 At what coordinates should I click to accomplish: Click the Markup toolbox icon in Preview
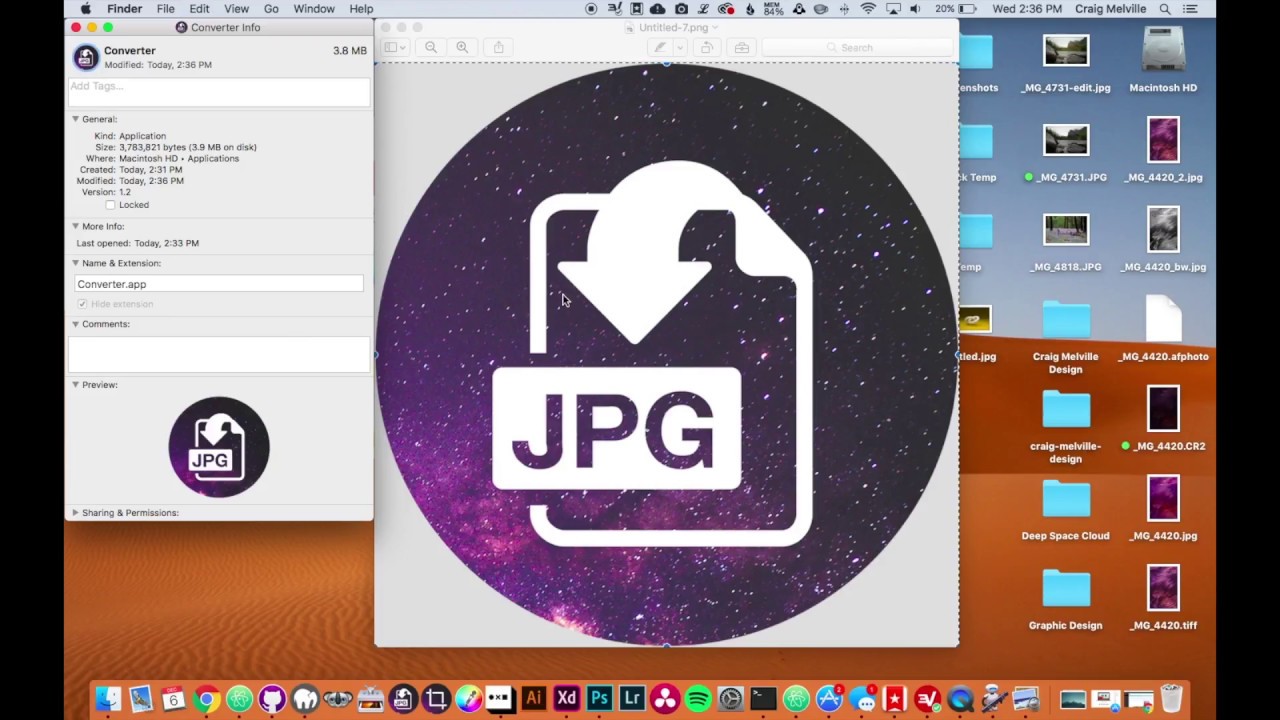click(x=741, y=47)
